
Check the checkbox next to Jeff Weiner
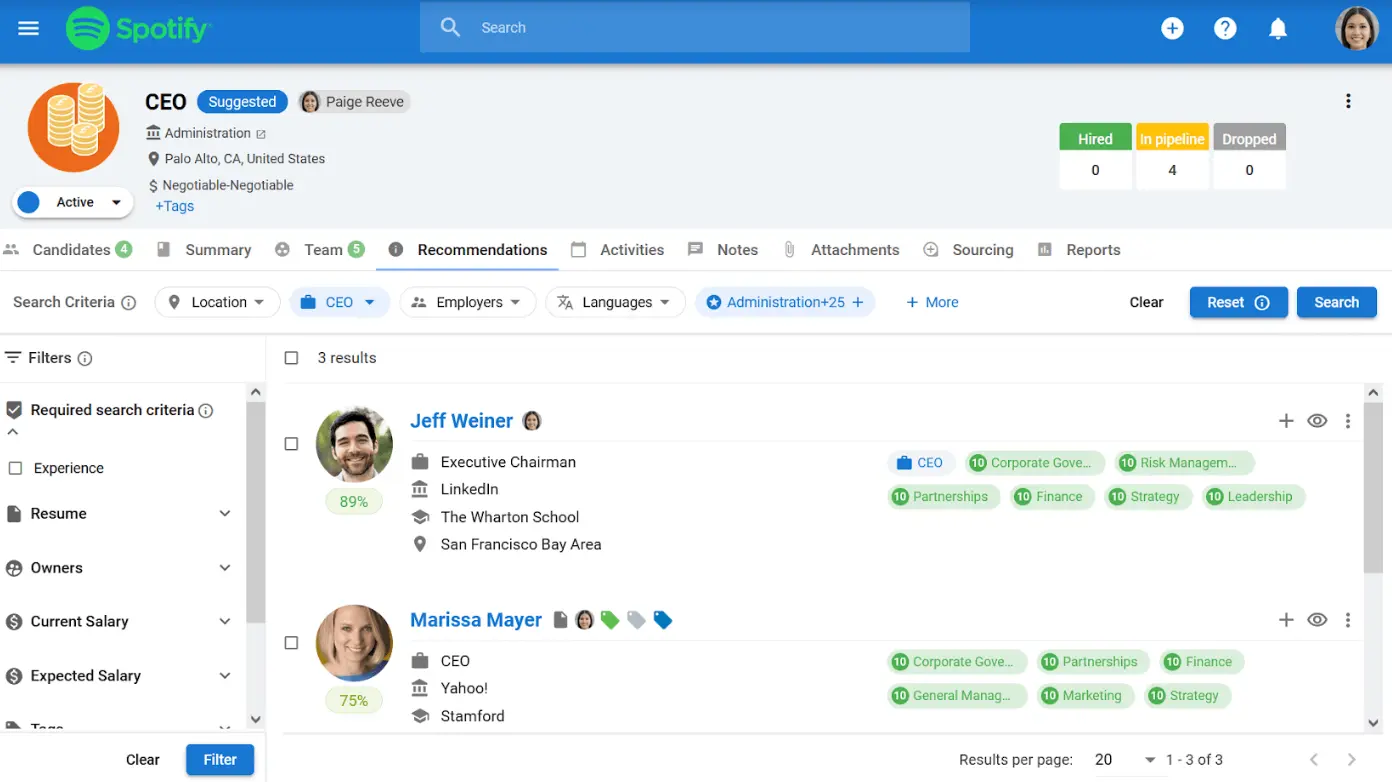click(291, 444)
